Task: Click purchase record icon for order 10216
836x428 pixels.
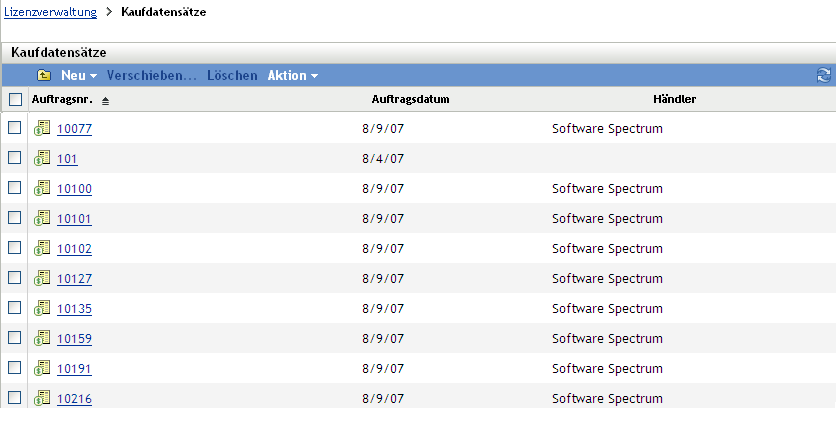Action: [42, 398]
